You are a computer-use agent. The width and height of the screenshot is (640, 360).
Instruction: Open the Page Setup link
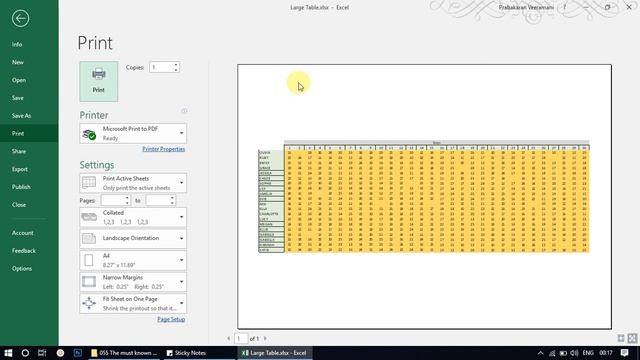click(171, 319)
